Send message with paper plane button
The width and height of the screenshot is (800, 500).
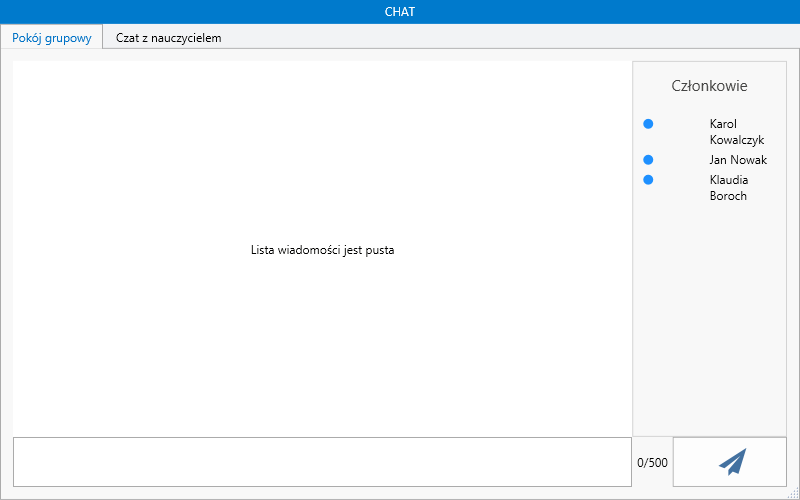730,462
